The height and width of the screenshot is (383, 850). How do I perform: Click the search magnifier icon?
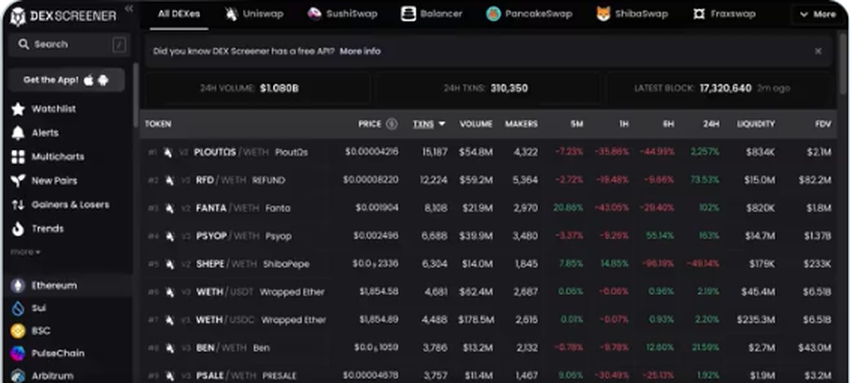[23, 44]
